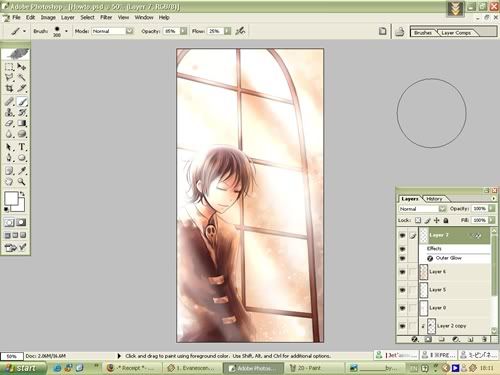This screenshot has width=500, height=375.
Task: Enable the airbrush option
Action: [x=240, y=31]
